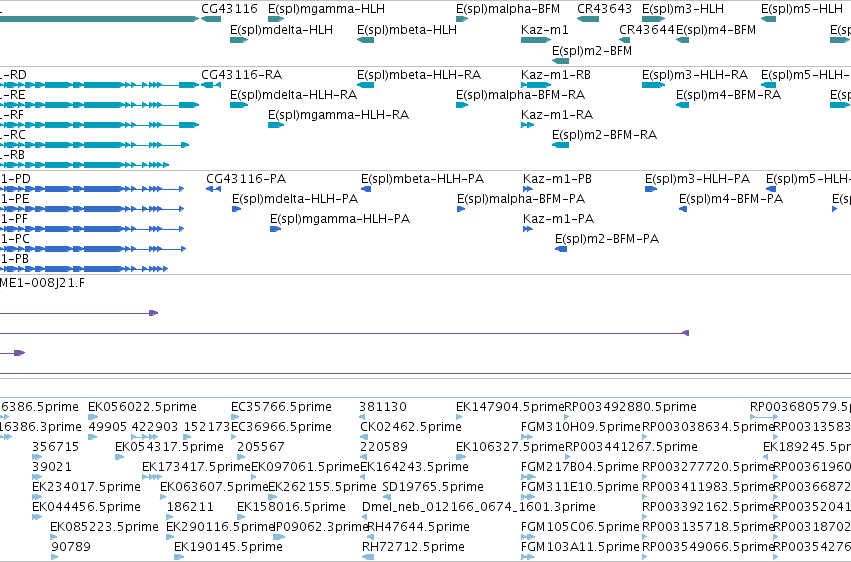Viewport: 851px width, 562px height.
Task: Click the E(spl)m2-BFM-RA transcript
Action: click(561, 145)
